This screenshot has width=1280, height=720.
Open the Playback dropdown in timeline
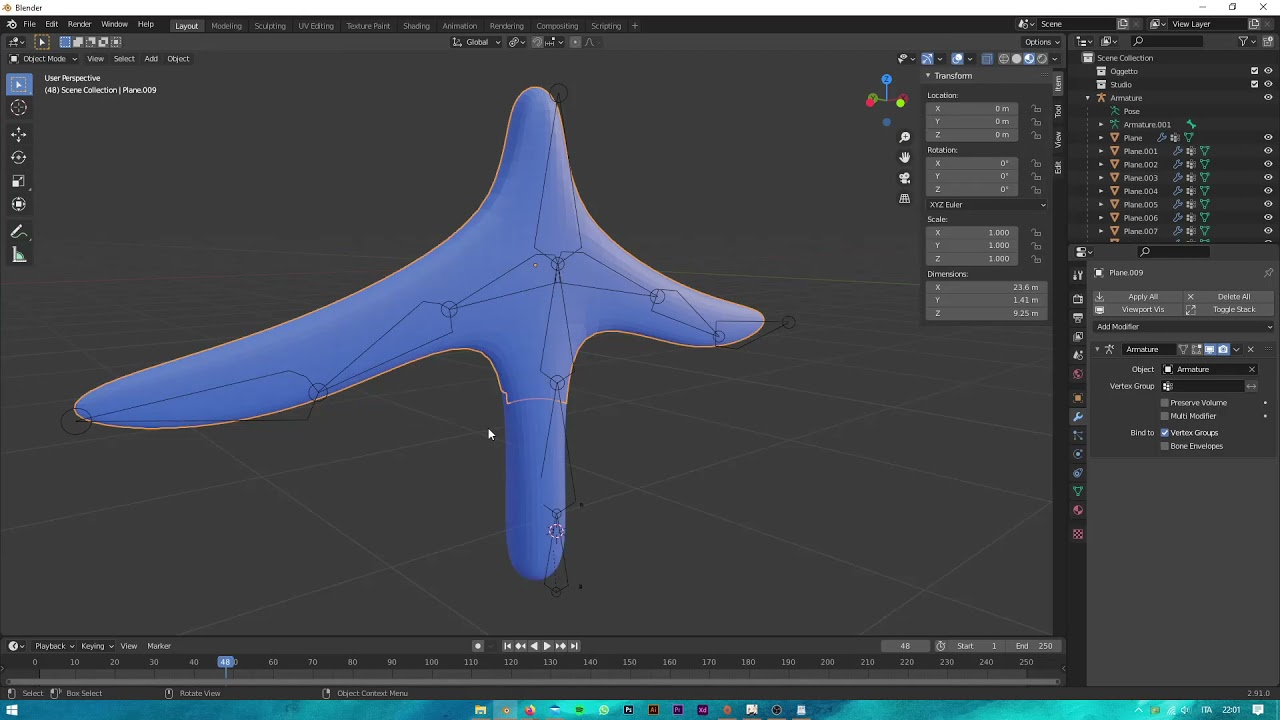(x=54, y=646)
